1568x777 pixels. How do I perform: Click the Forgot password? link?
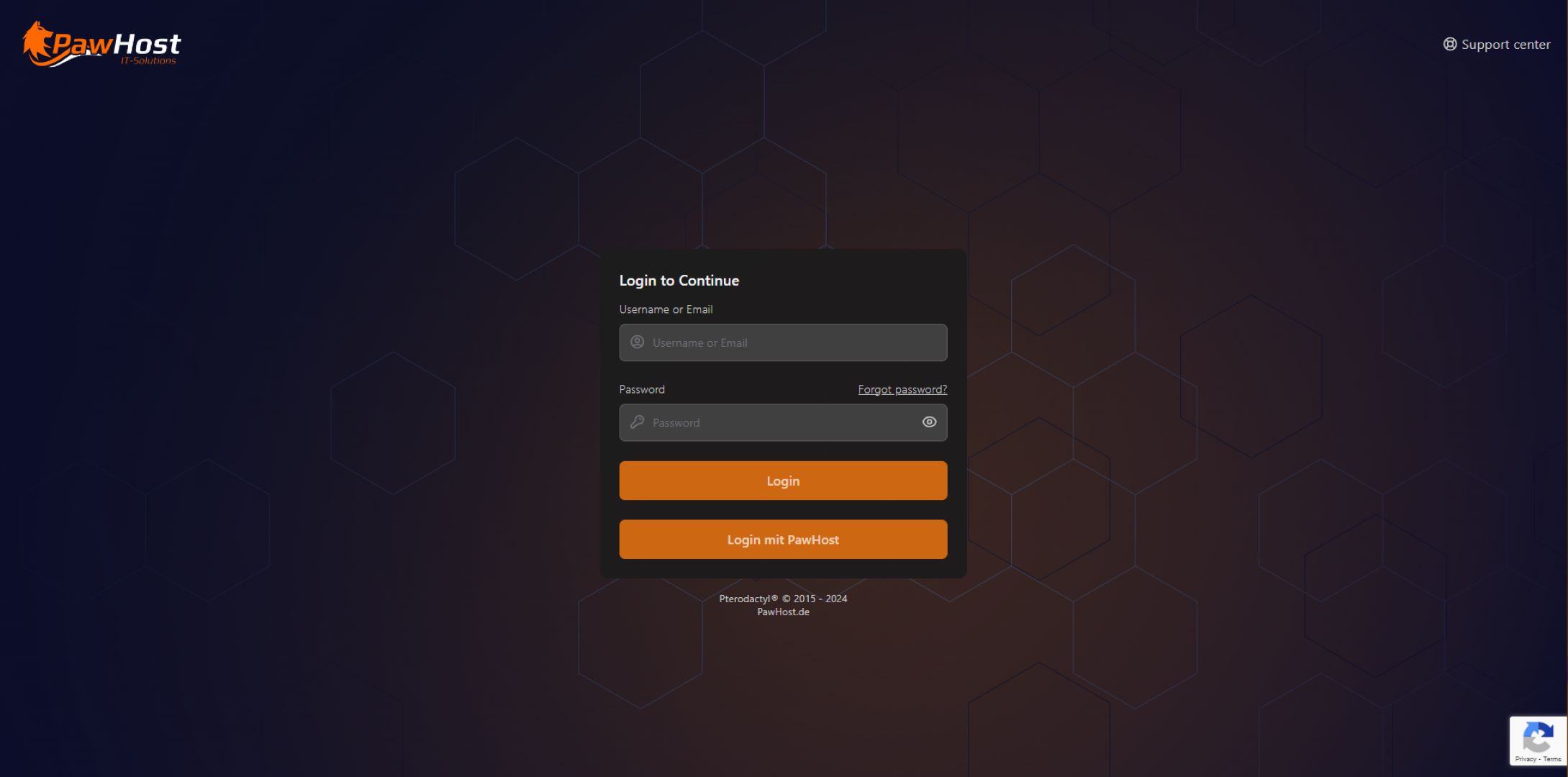(902, 389)
